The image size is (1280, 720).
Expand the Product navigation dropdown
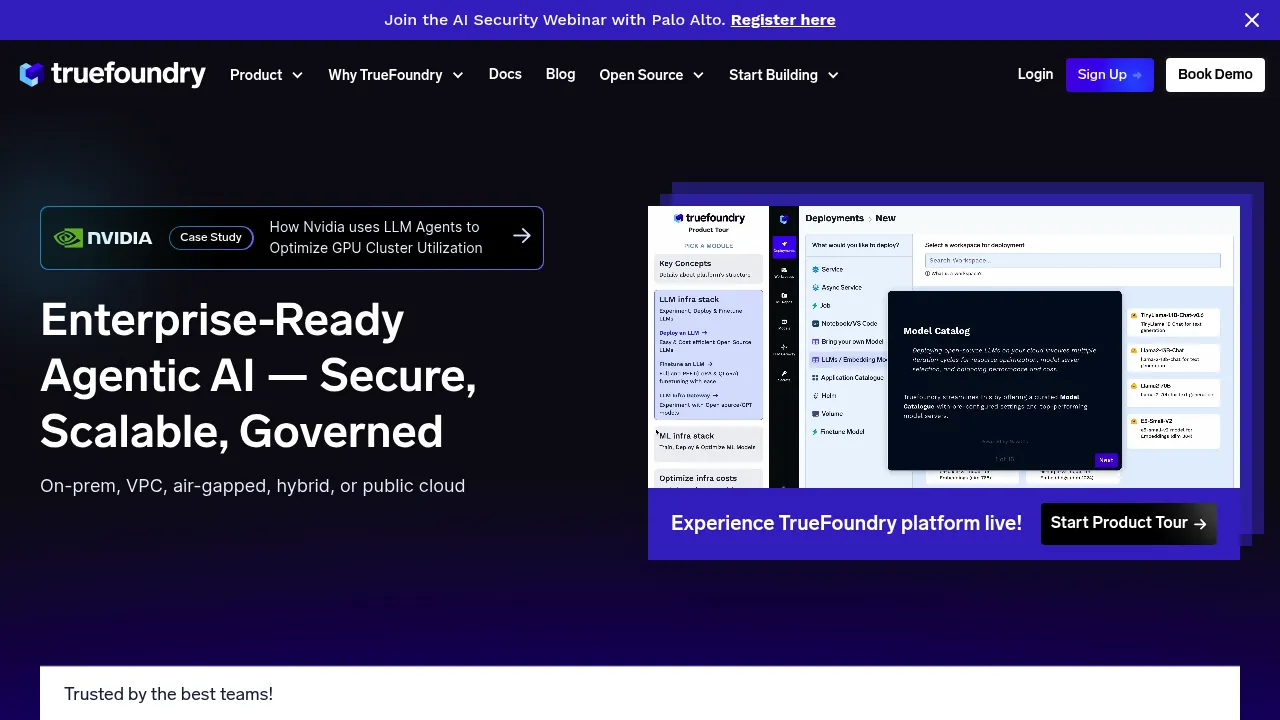(266, 75)
